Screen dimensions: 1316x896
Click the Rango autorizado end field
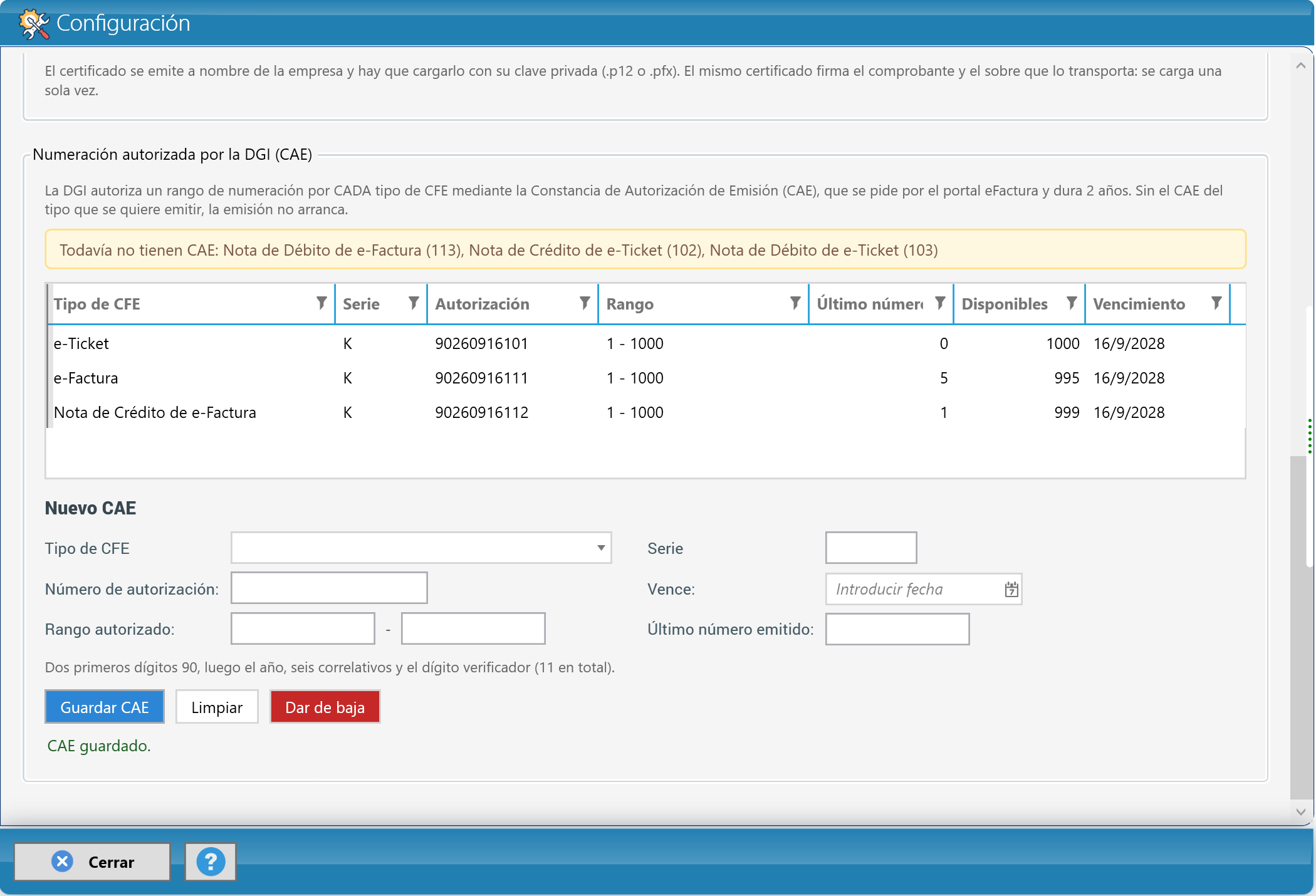(x=473, y=628)
